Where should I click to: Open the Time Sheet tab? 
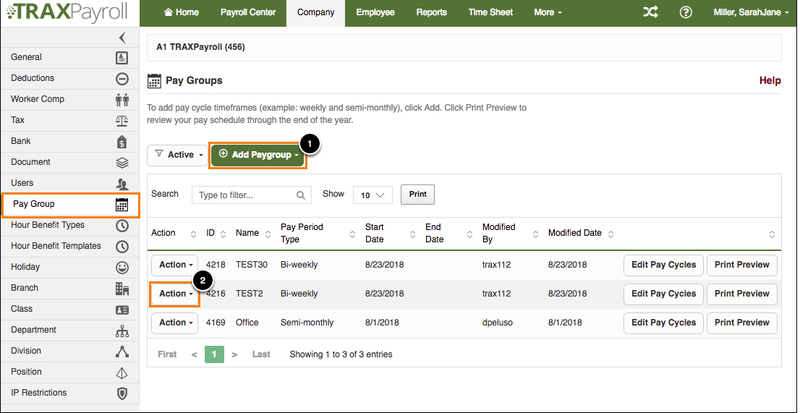pyautogui.click(x=490, y=12)
